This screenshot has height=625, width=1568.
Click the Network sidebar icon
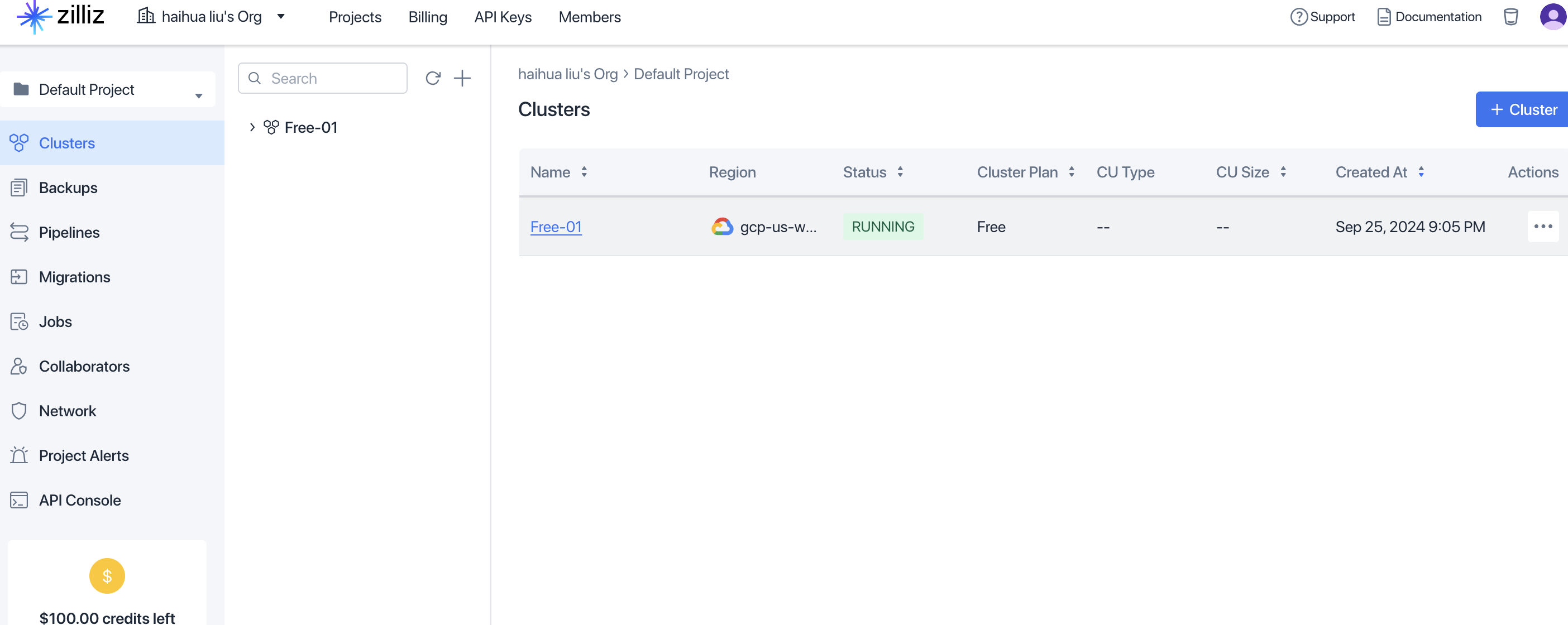tap(19, 410)
